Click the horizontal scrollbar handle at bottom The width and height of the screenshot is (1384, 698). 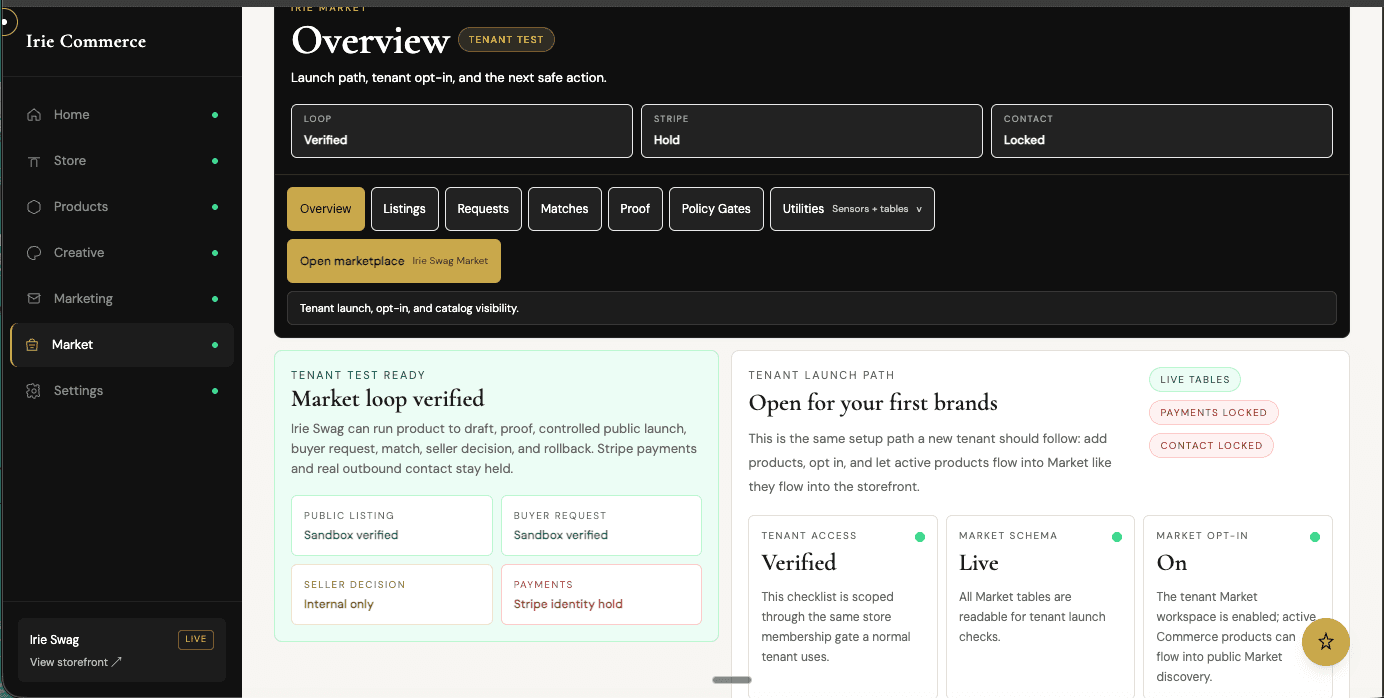(732, 680)
